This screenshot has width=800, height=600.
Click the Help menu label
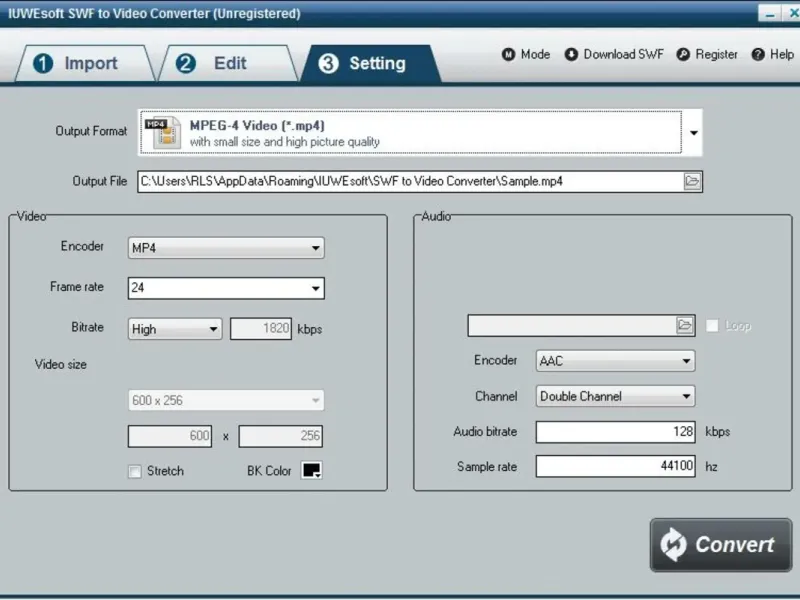click(782, 54)
